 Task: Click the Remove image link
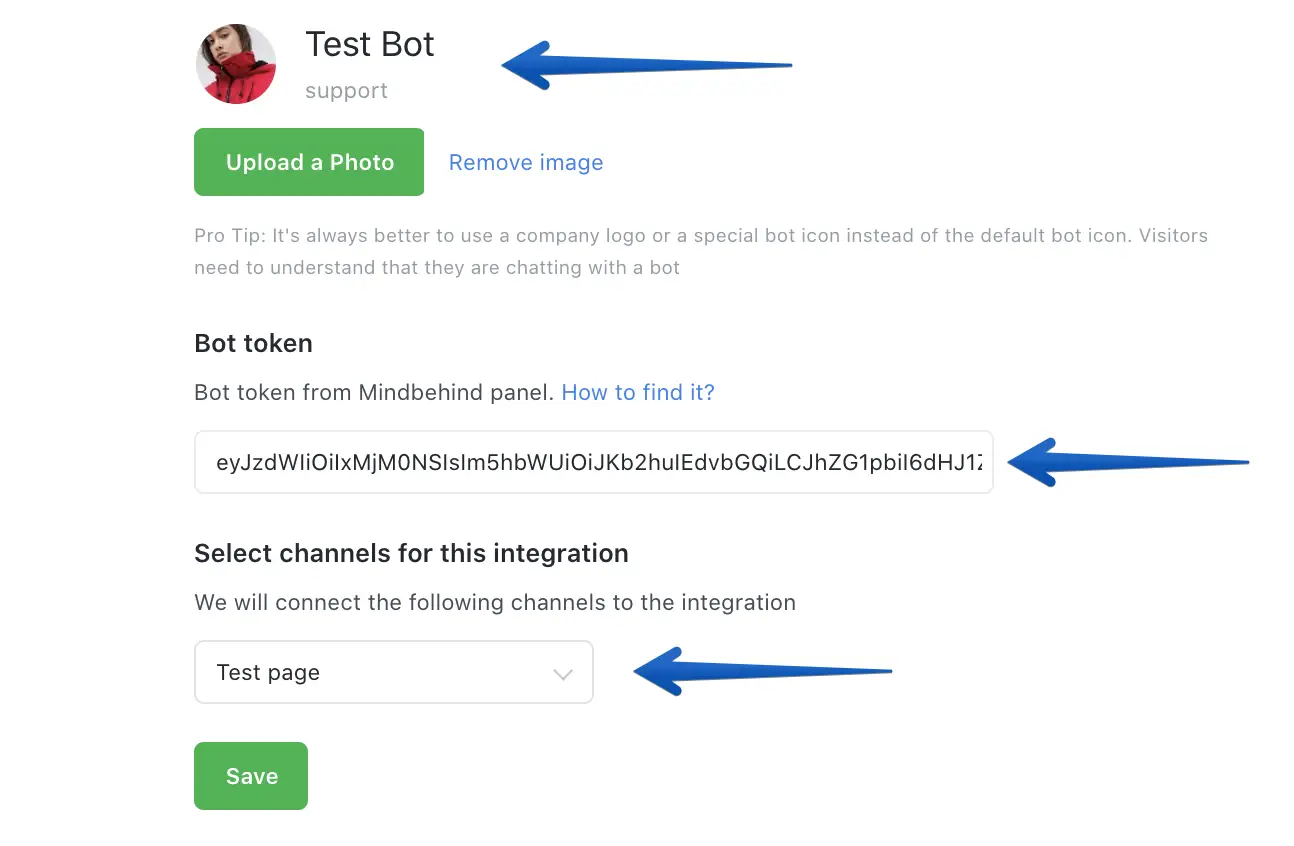pos(526,163)
